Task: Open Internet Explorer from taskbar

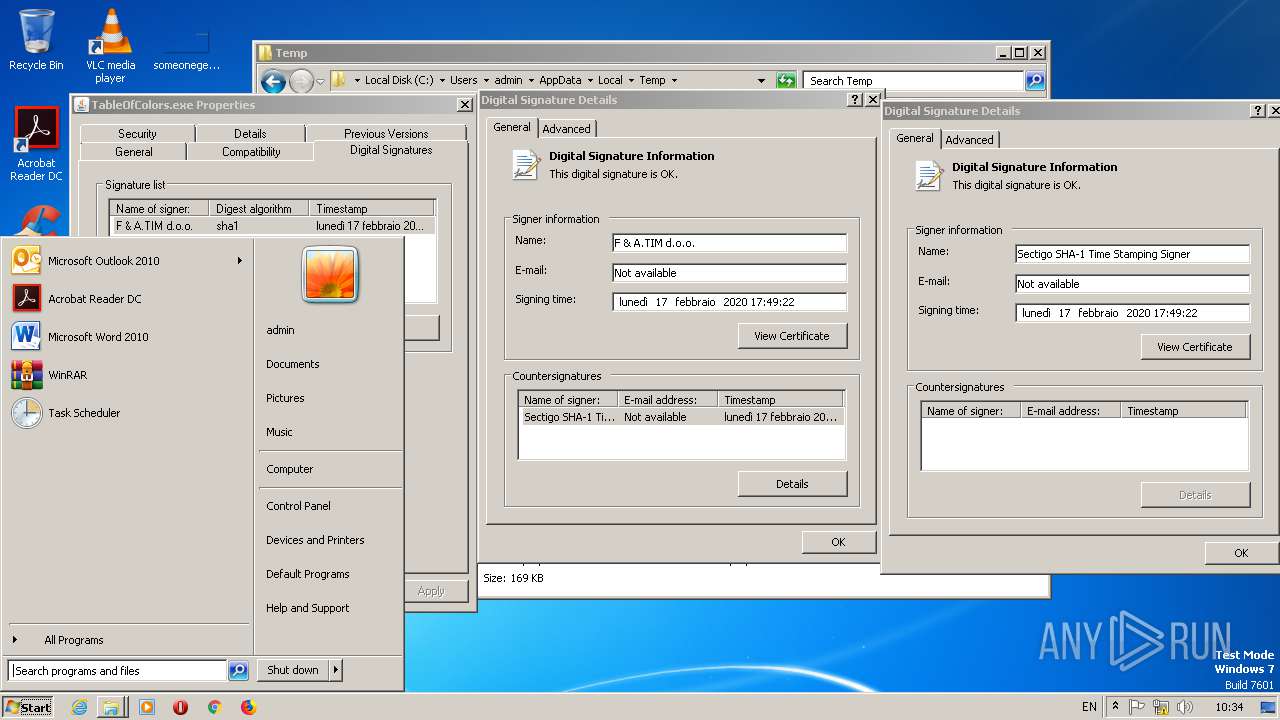Action: tap(80, 707)
